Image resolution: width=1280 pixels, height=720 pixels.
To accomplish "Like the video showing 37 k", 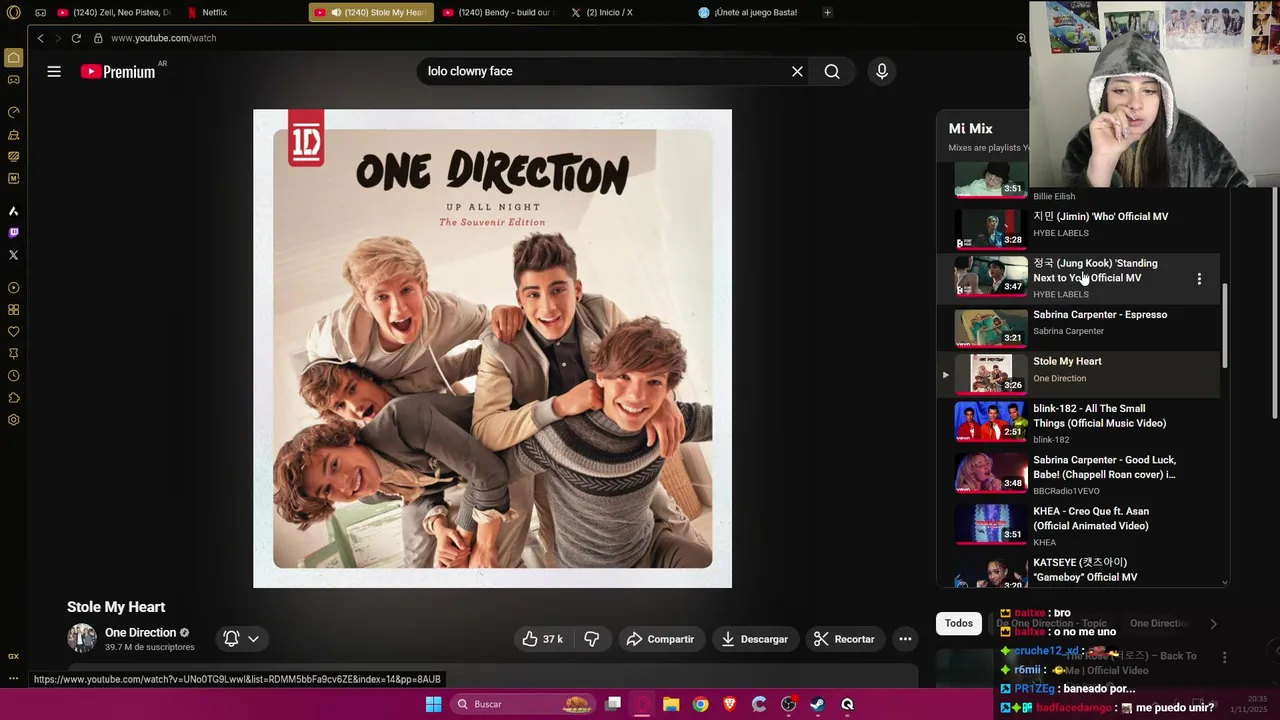I will pos(541,639).
